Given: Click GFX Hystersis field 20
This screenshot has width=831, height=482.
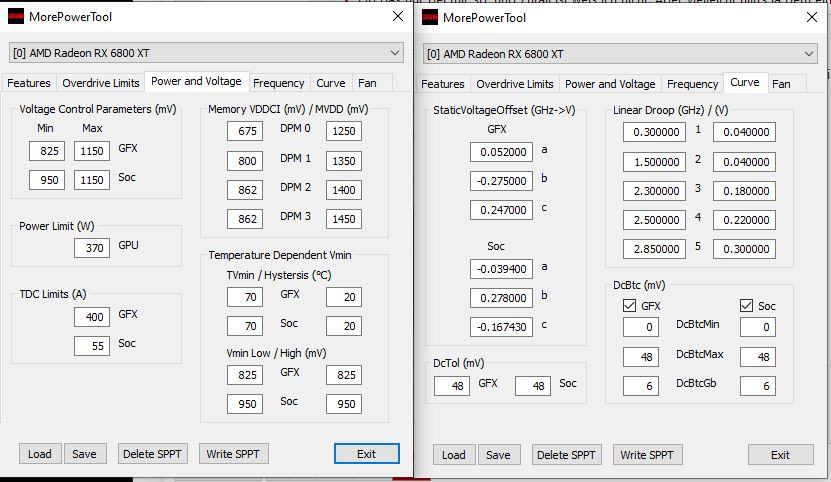Looking at the screenshot, I should [344, 297].
